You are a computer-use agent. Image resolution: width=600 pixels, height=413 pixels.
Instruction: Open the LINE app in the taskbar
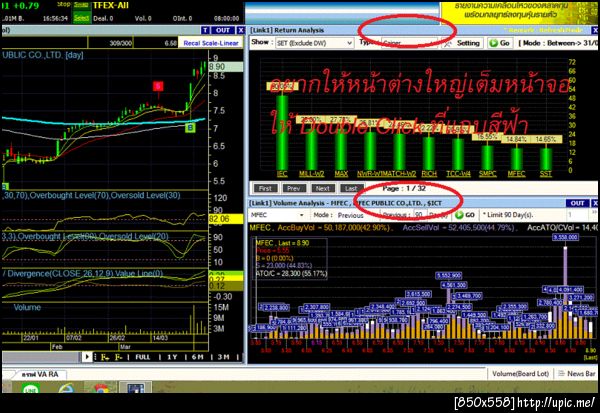[x=31, y=389]
